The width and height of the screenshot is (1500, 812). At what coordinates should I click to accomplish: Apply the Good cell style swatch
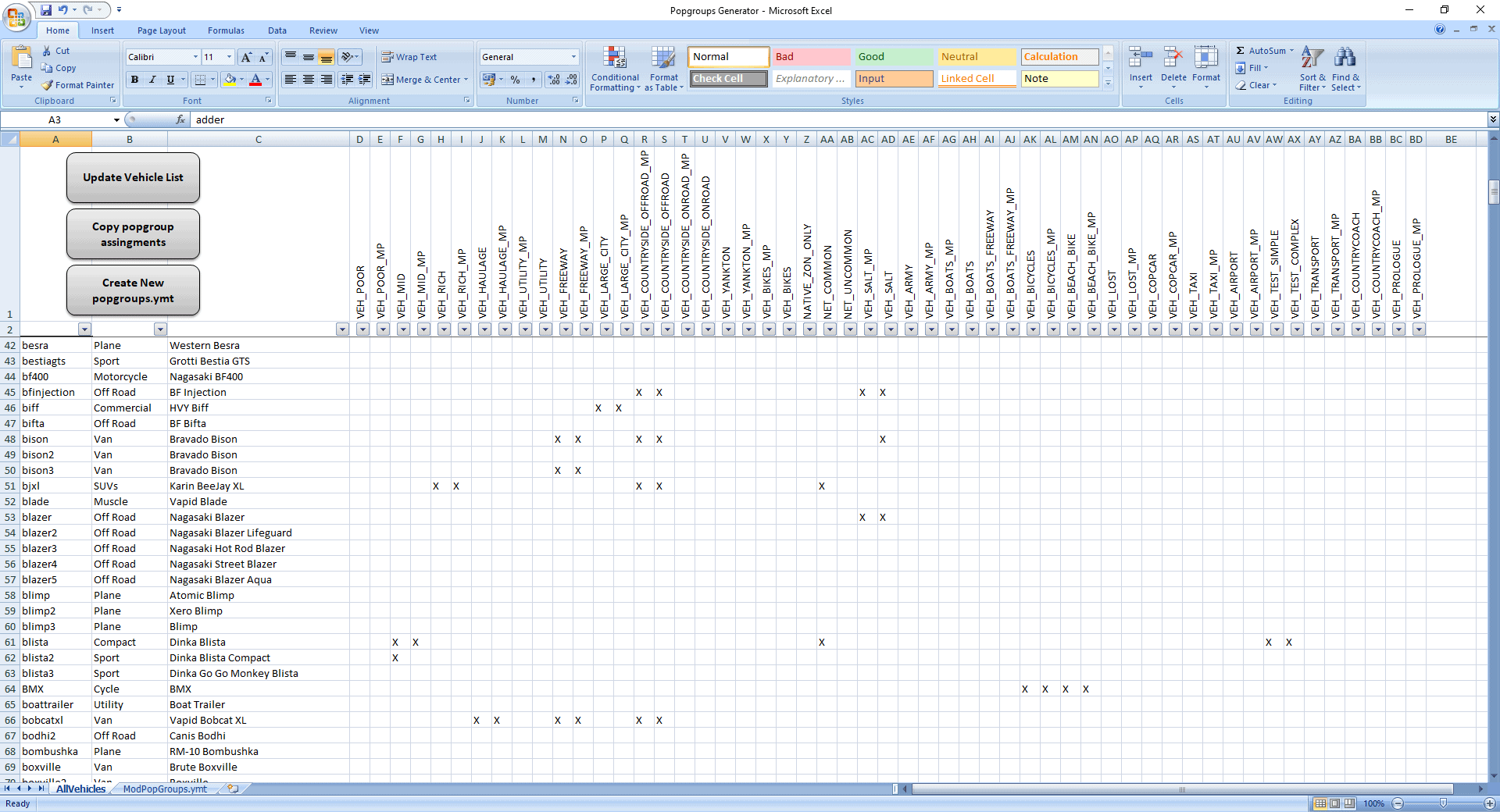pyautogui.click(x=895, y=57)
